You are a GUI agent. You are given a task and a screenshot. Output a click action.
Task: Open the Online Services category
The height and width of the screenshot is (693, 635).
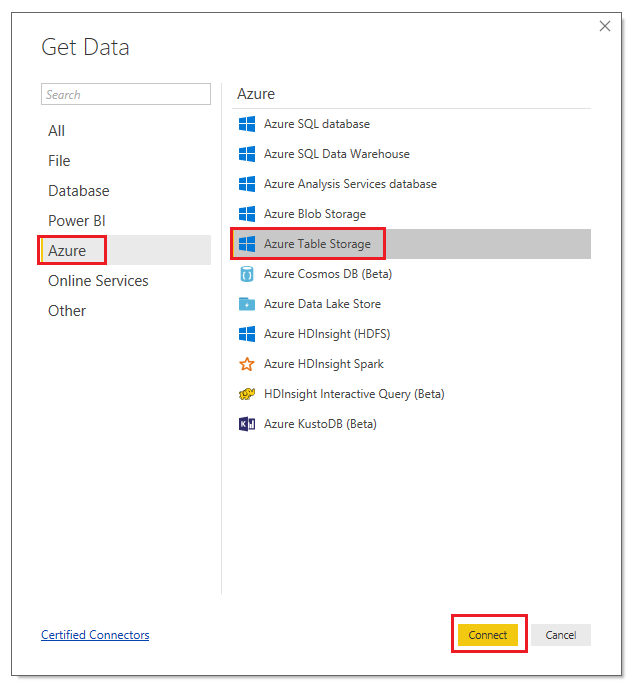click(x=126, y=281)
